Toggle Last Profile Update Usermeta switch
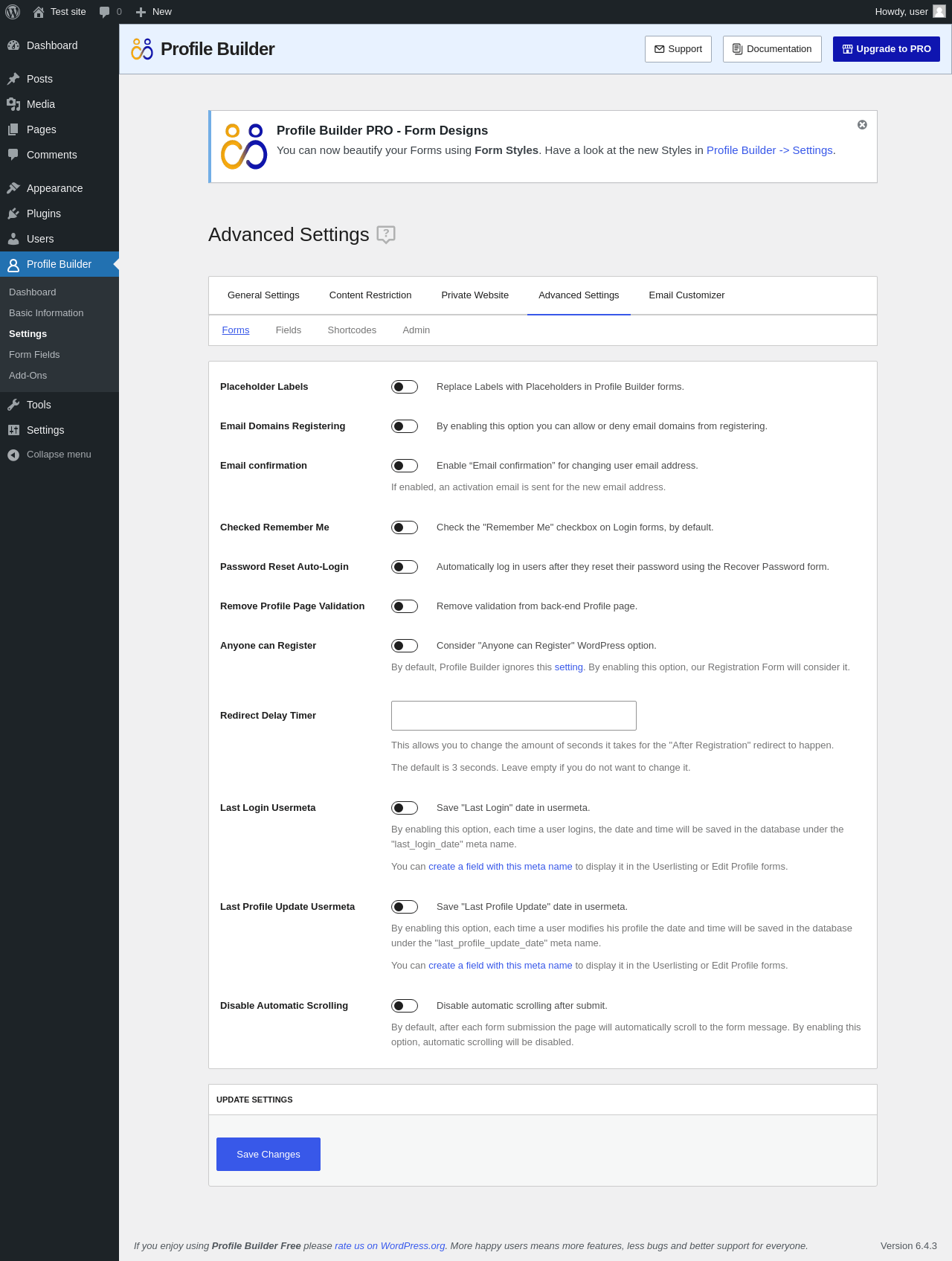The image size is (952, 1261). tap(405, 907)
